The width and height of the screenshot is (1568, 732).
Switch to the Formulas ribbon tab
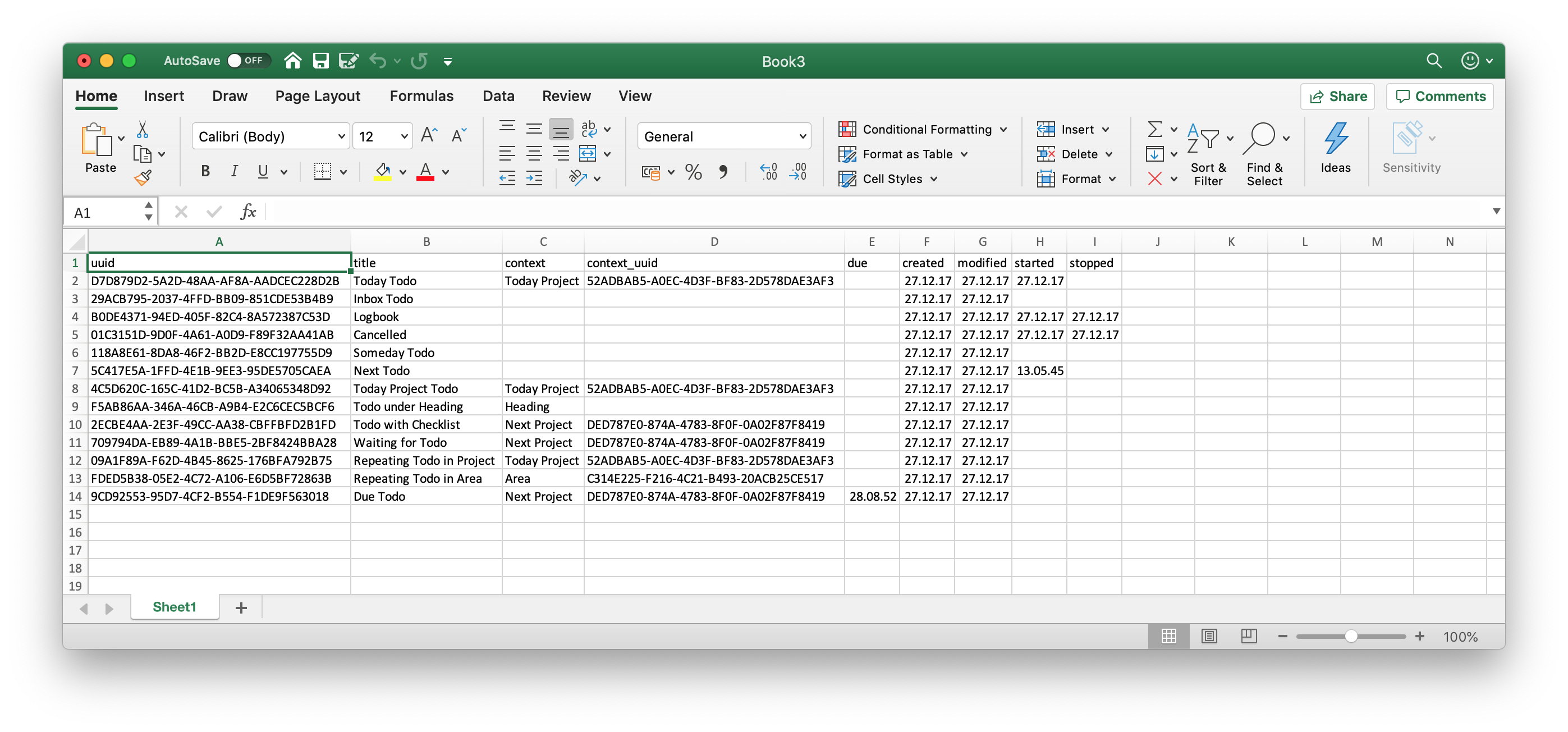coord(421,95)
